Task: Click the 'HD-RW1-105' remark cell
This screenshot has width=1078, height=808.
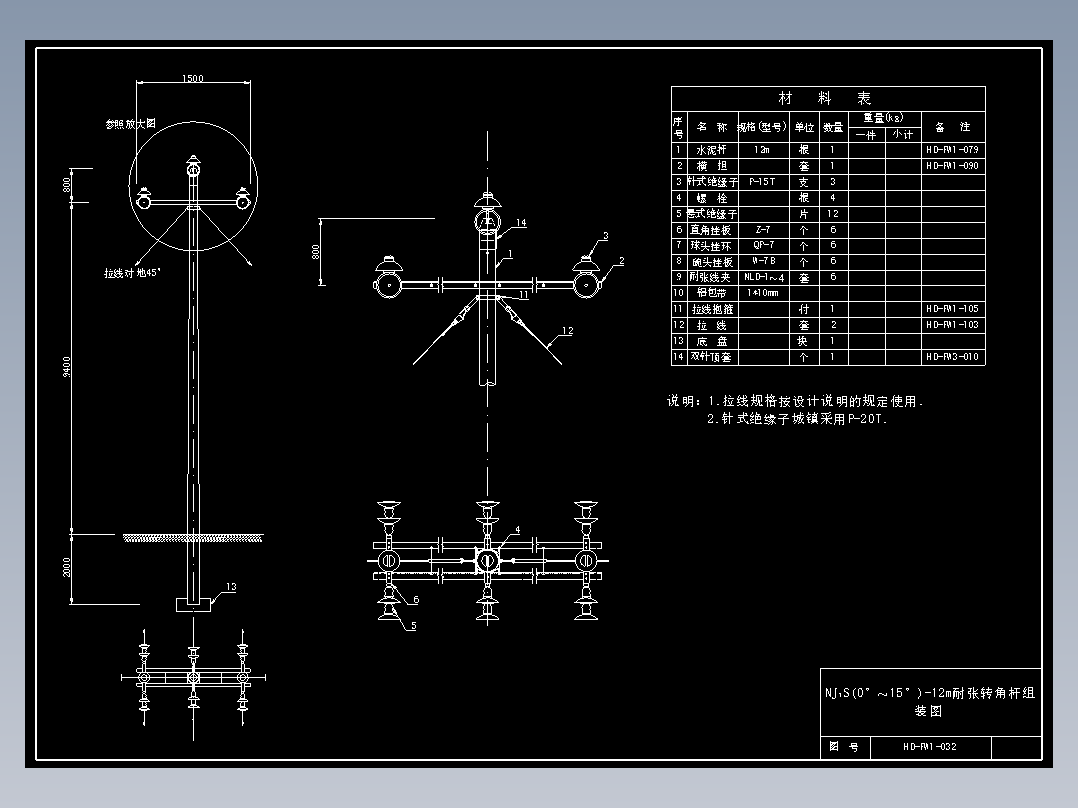Action: [x=952, y=309]
